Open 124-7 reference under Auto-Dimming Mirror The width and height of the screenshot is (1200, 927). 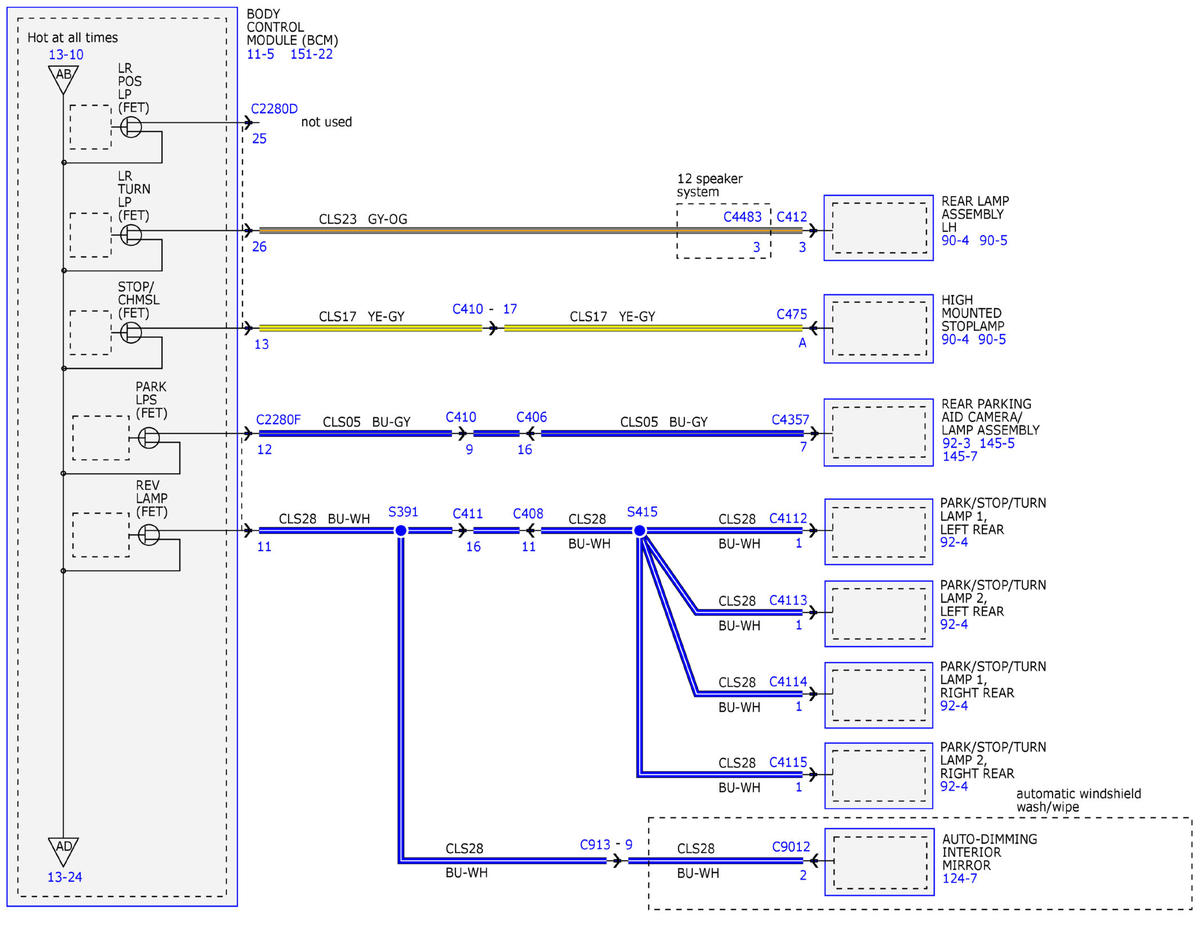960,880
